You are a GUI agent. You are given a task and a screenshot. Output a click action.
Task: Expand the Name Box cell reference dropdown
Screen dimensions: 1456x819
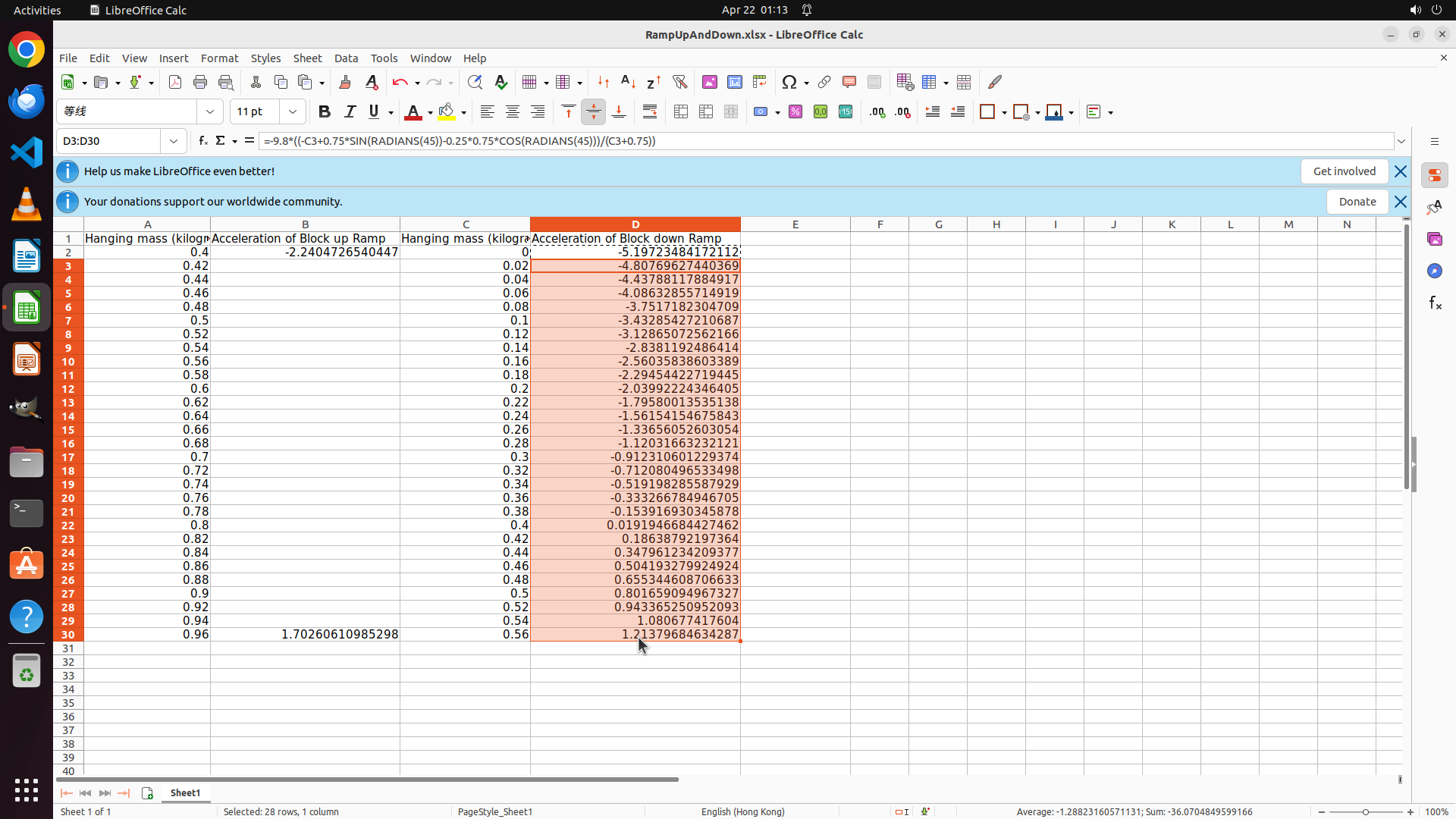coord(174,141)
